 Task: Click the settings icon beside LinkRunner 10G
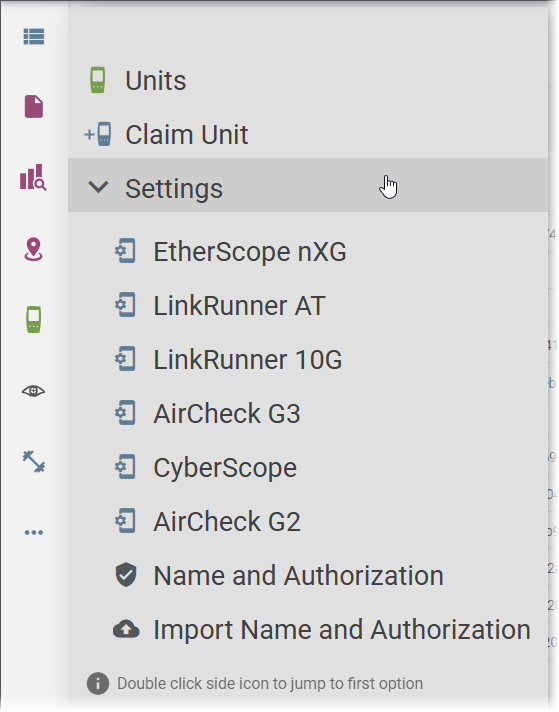[x=125, y=359]
